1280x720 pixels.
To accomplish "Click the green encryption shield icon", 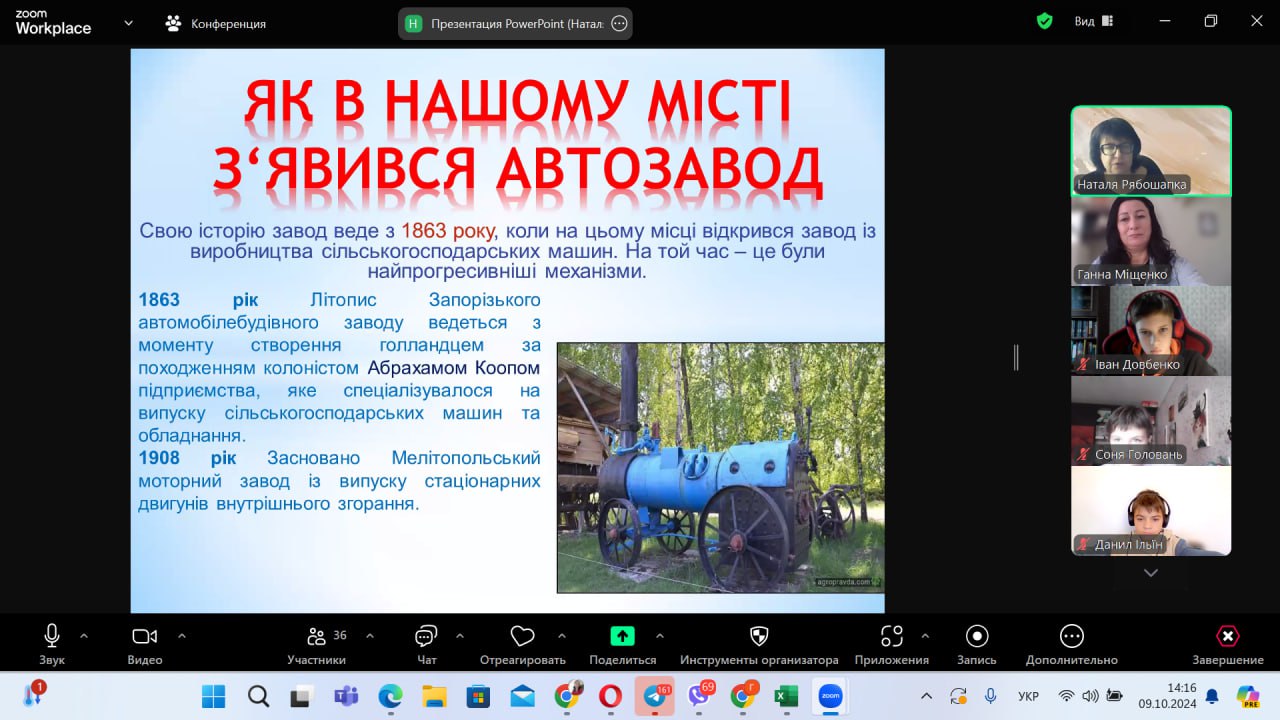I will pos(1045,21).
